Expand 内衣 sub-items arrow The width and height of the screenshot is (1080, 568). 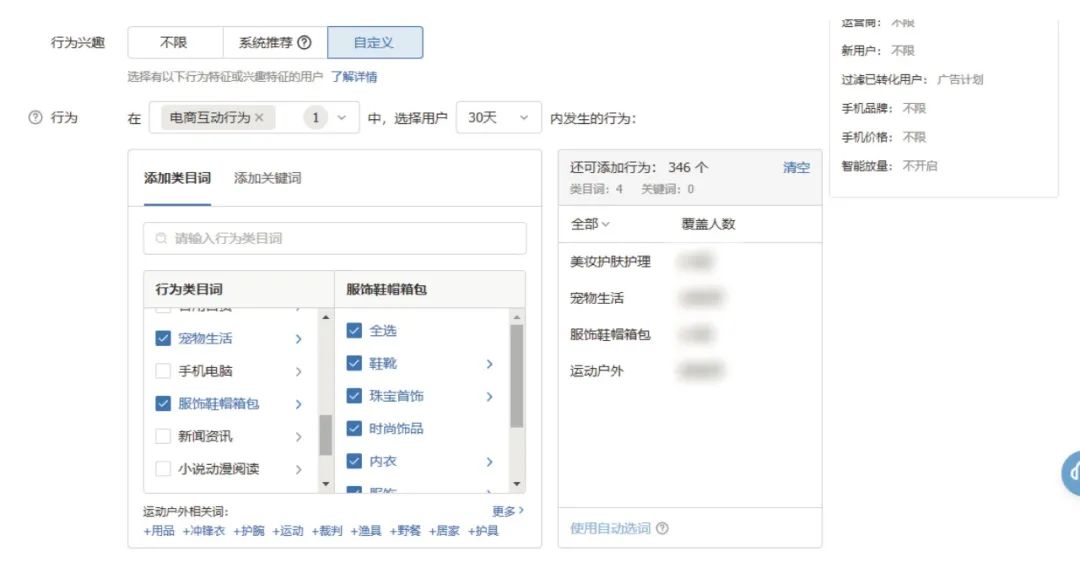point(489,461)
